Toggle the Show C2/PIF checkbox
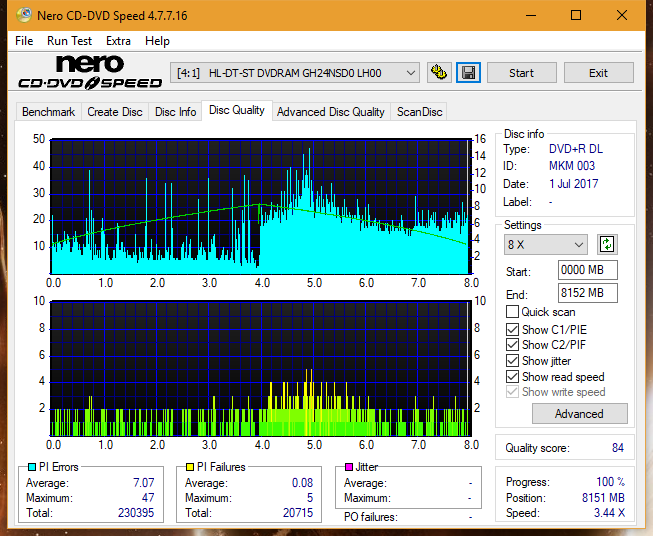 pos(512,345)
